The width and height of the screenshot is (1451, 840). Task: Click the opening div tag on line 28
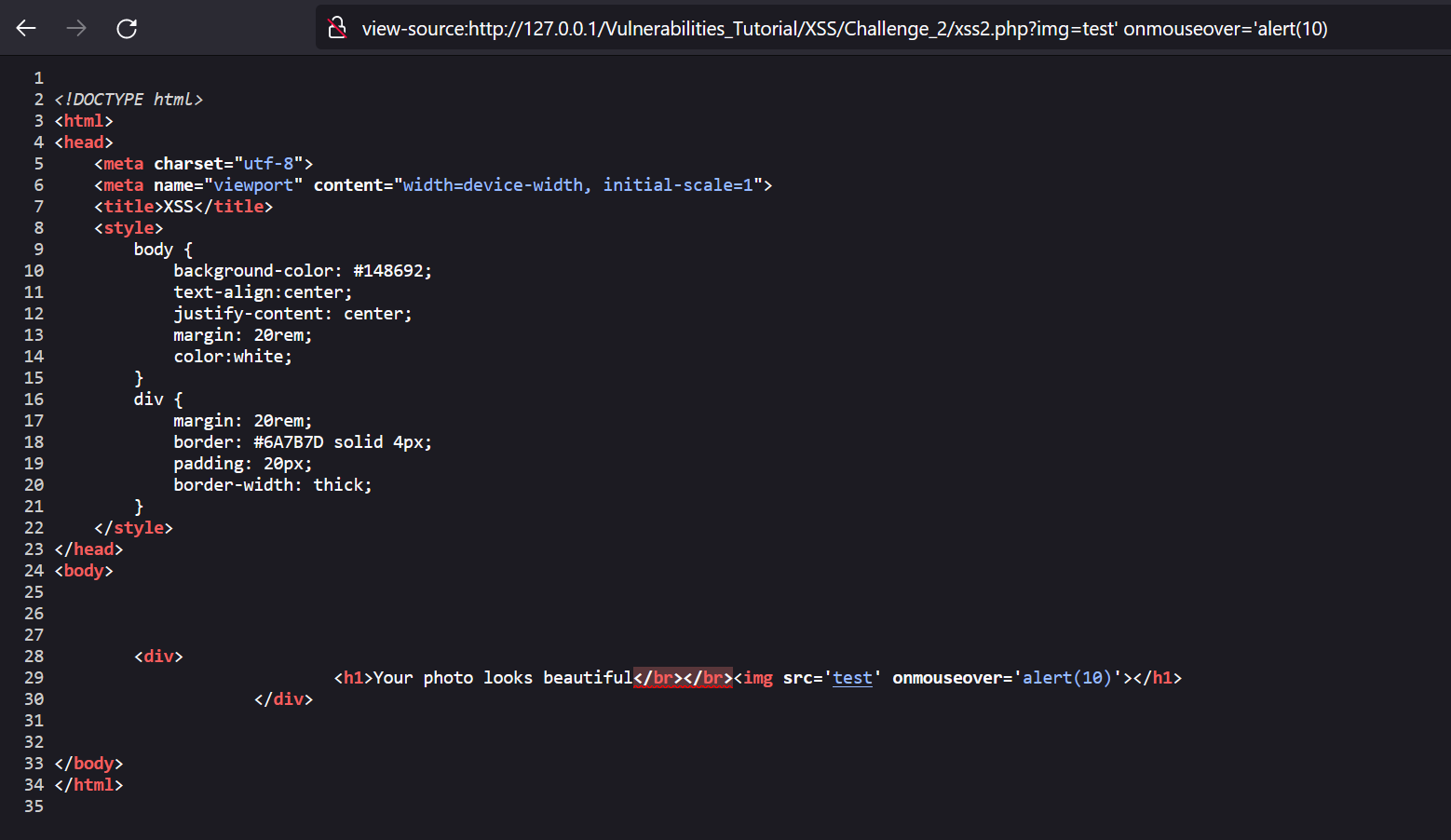pos(158,657)
